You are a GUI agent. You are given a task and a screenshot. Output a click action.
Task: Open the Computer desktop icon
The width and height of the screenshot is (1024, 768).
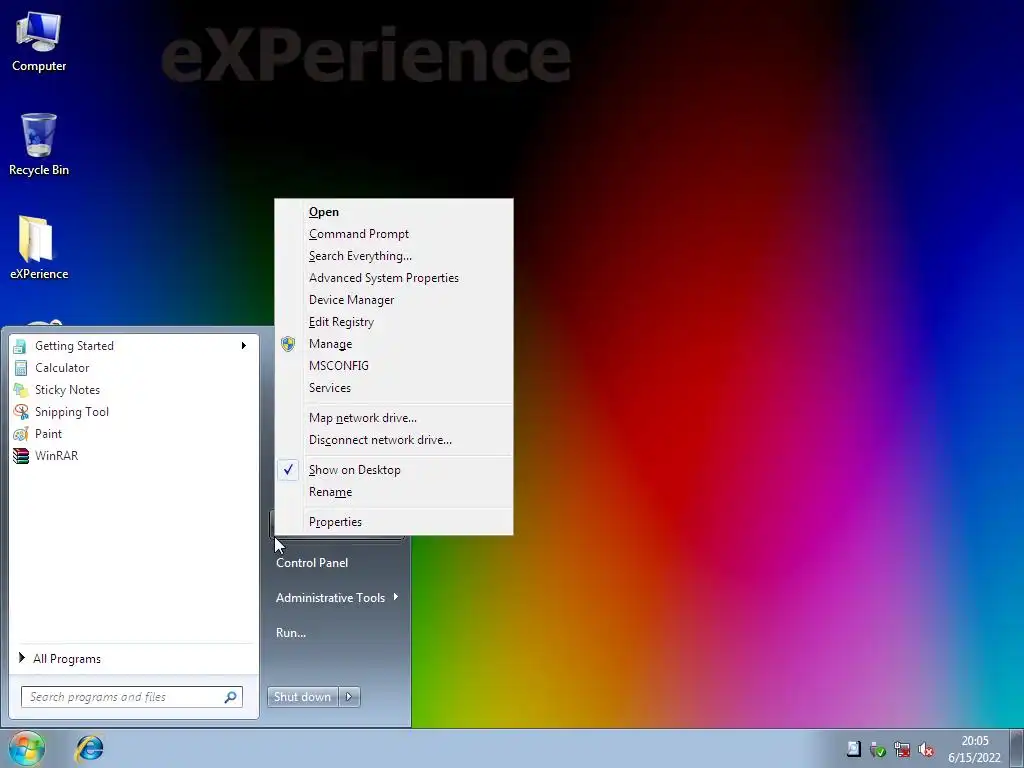pyautogui.click(x=39, y=42)
